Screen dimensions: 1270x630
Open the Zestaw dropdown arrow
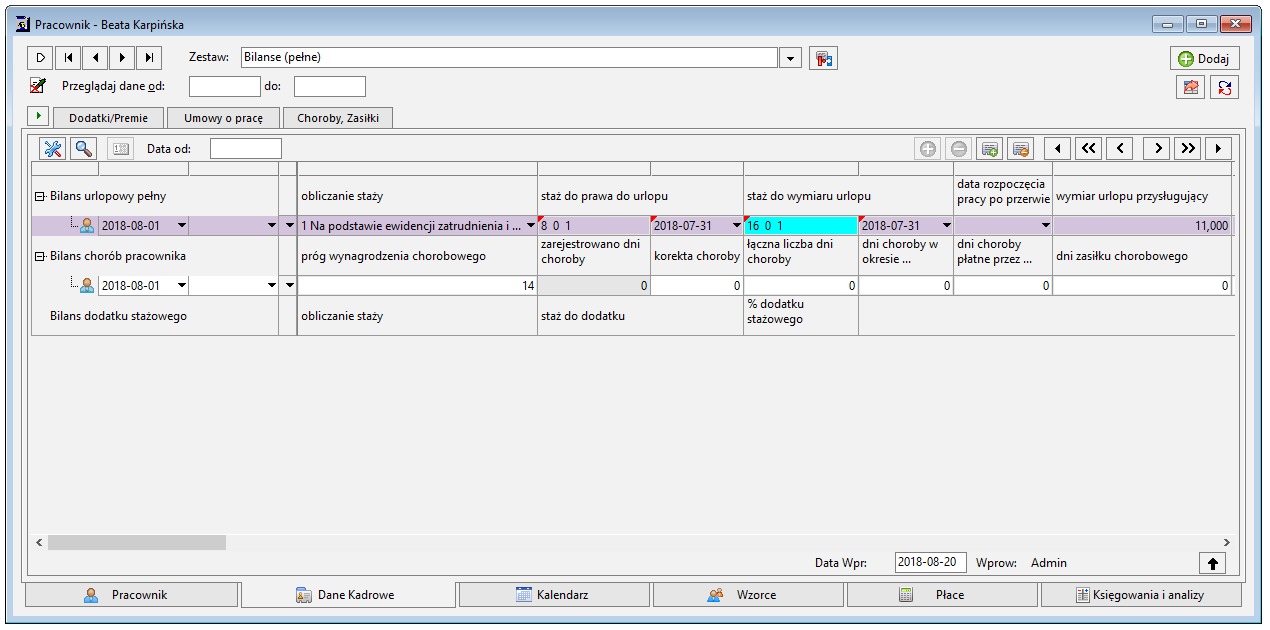coord(791,58)
